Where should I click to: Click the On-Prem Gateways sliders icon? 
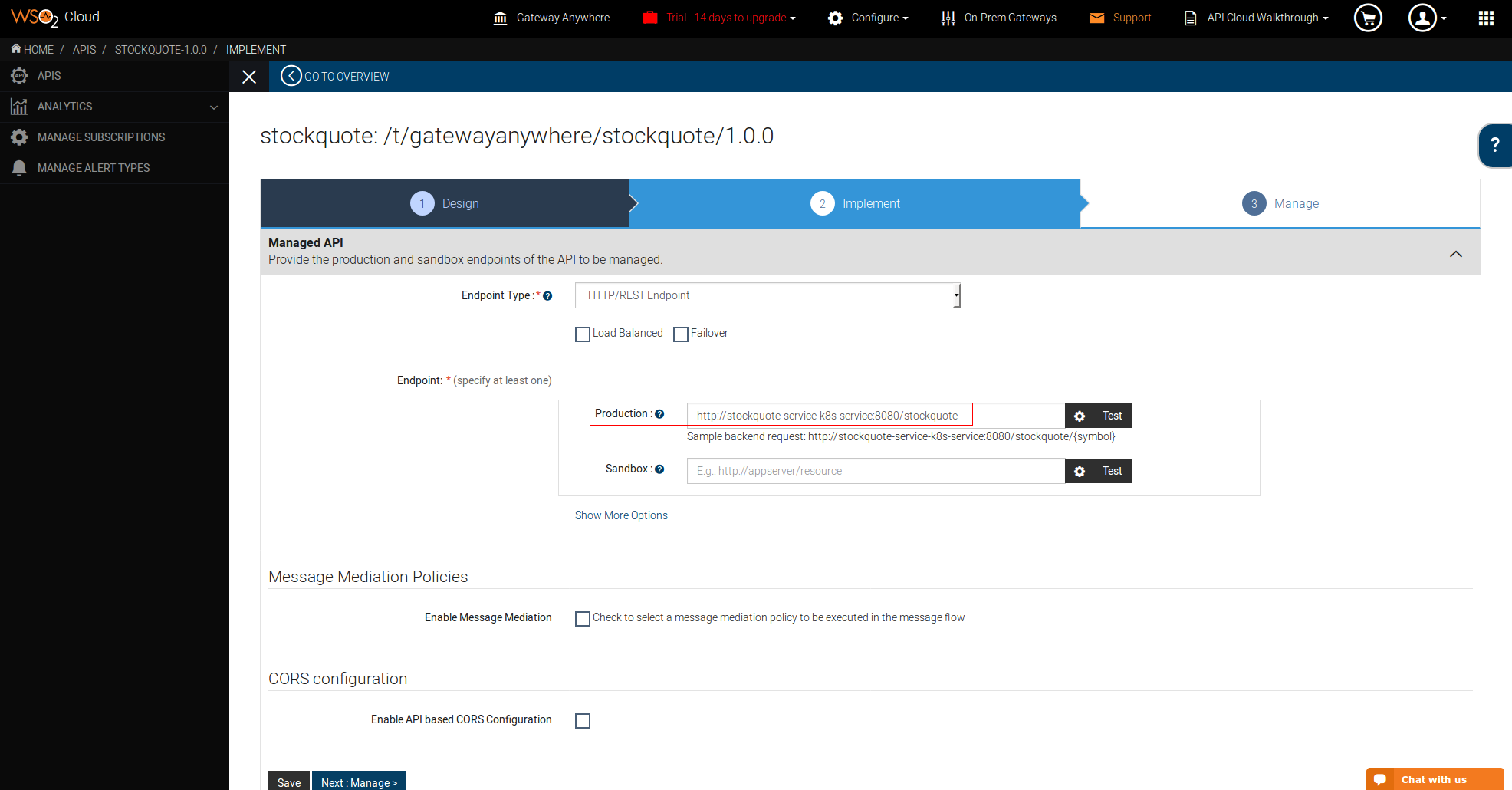(x=948, y=18)
